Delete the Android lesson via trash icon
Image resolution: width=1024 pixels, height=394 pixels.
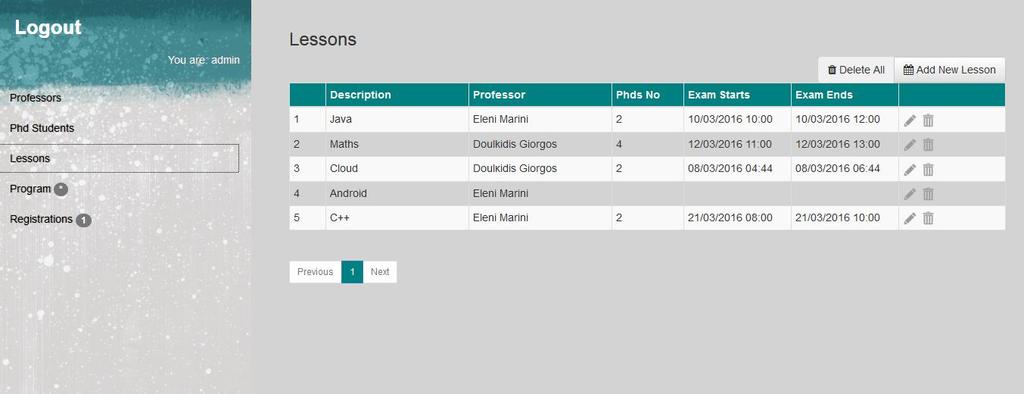coord(928,194)
